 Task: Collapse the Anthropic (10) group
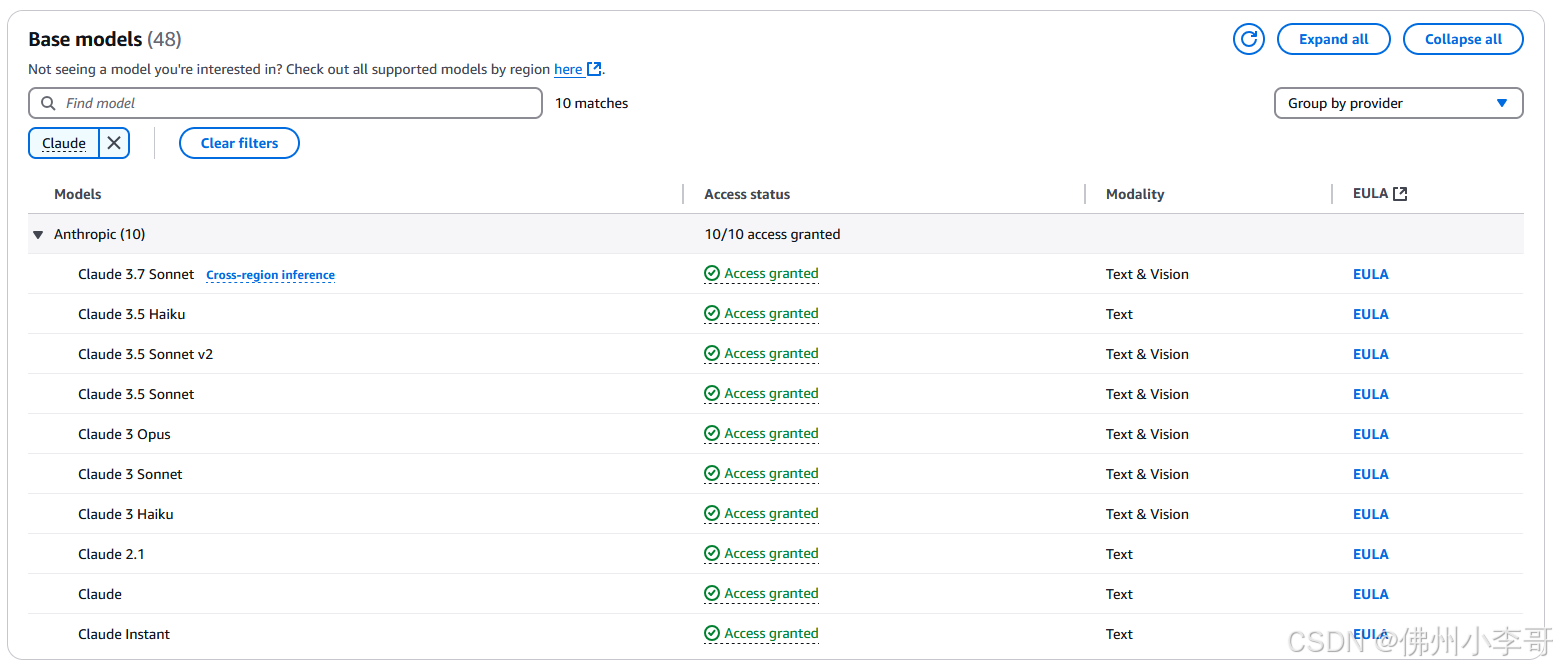tap(38, 235)
